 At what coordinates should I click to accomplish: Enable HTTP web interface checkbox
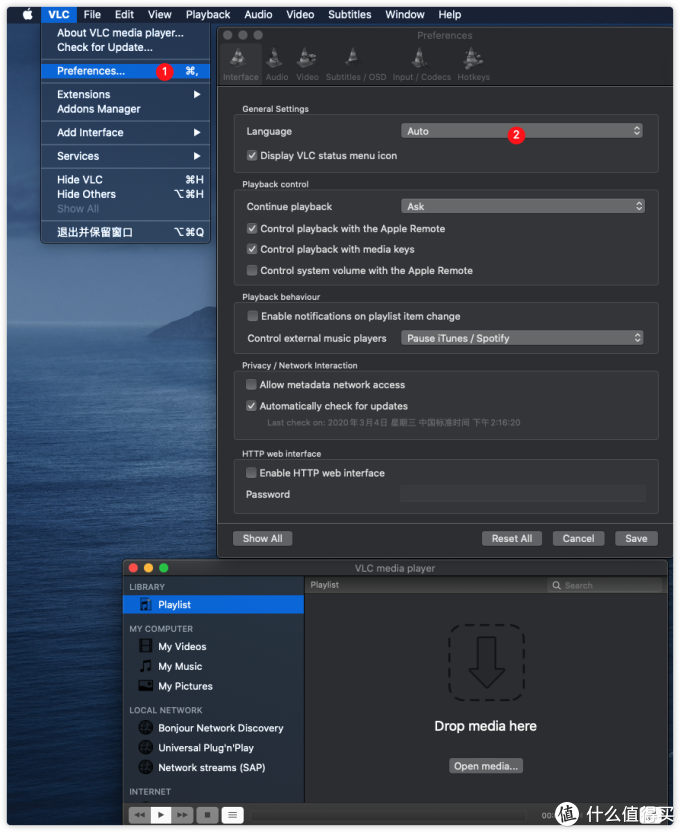point(251,473)
